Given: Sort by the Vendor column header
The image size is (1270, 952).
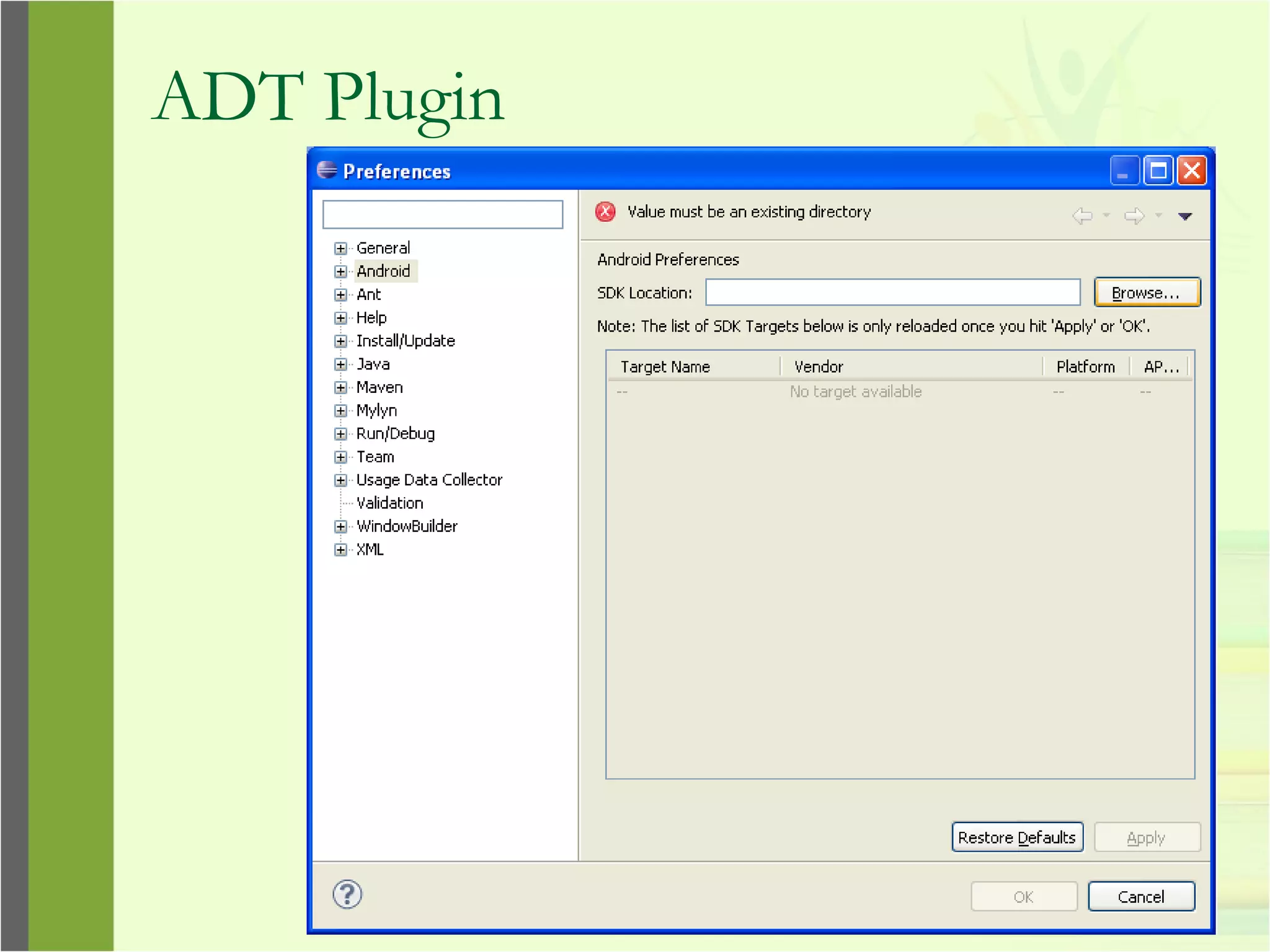Looking at the screenshot, I should pyautogui.click(x=912, y=366).
